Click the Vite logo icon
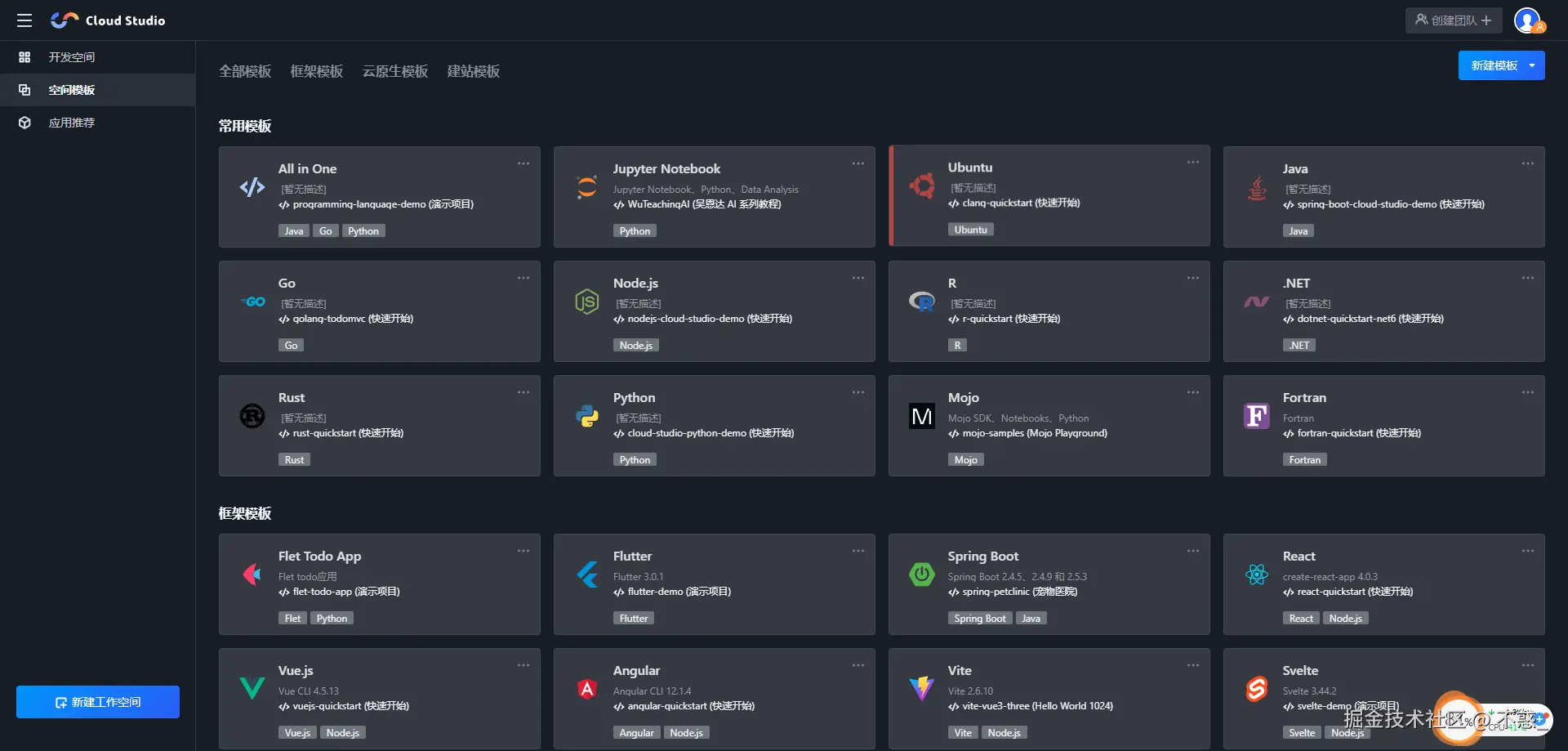Screen dimensions: 1568x751 [922, 689]
